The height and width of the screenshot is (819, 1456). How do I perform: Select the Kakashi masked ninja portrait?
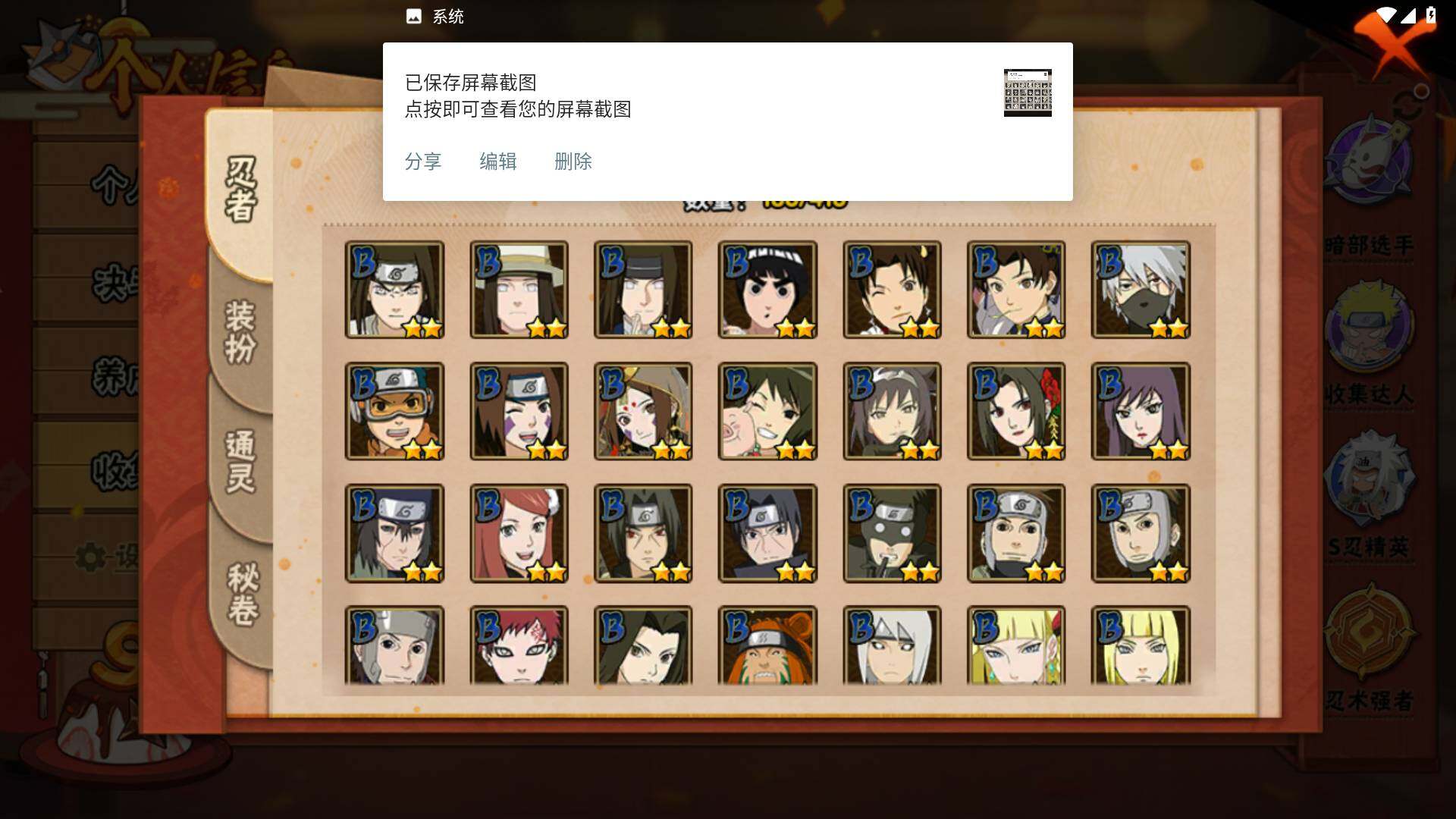click(x=1141, y=290)
